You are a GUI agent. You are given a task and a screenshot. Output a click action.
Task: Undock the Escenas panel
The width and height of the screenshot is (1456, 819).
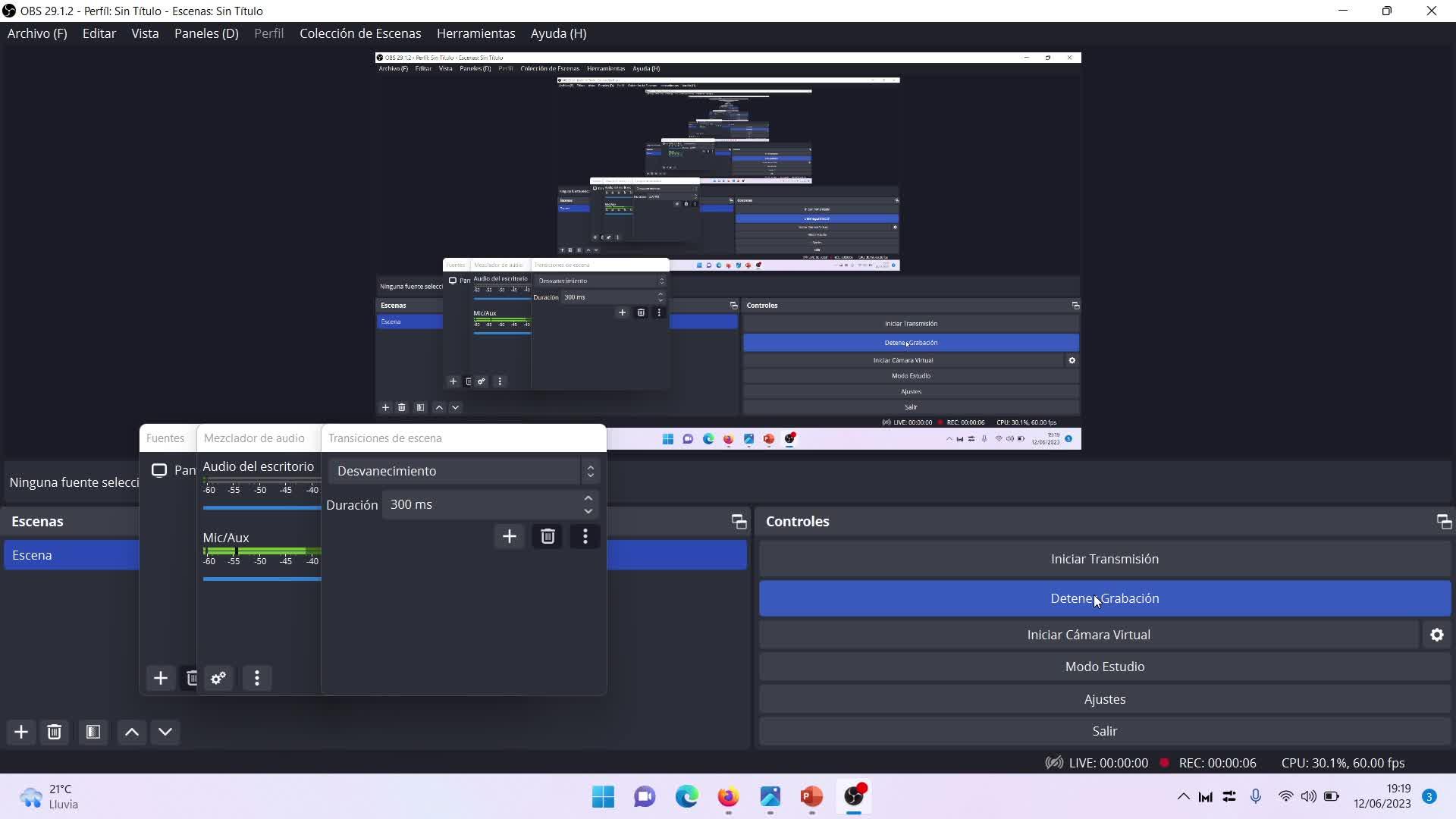click(739, 522)
